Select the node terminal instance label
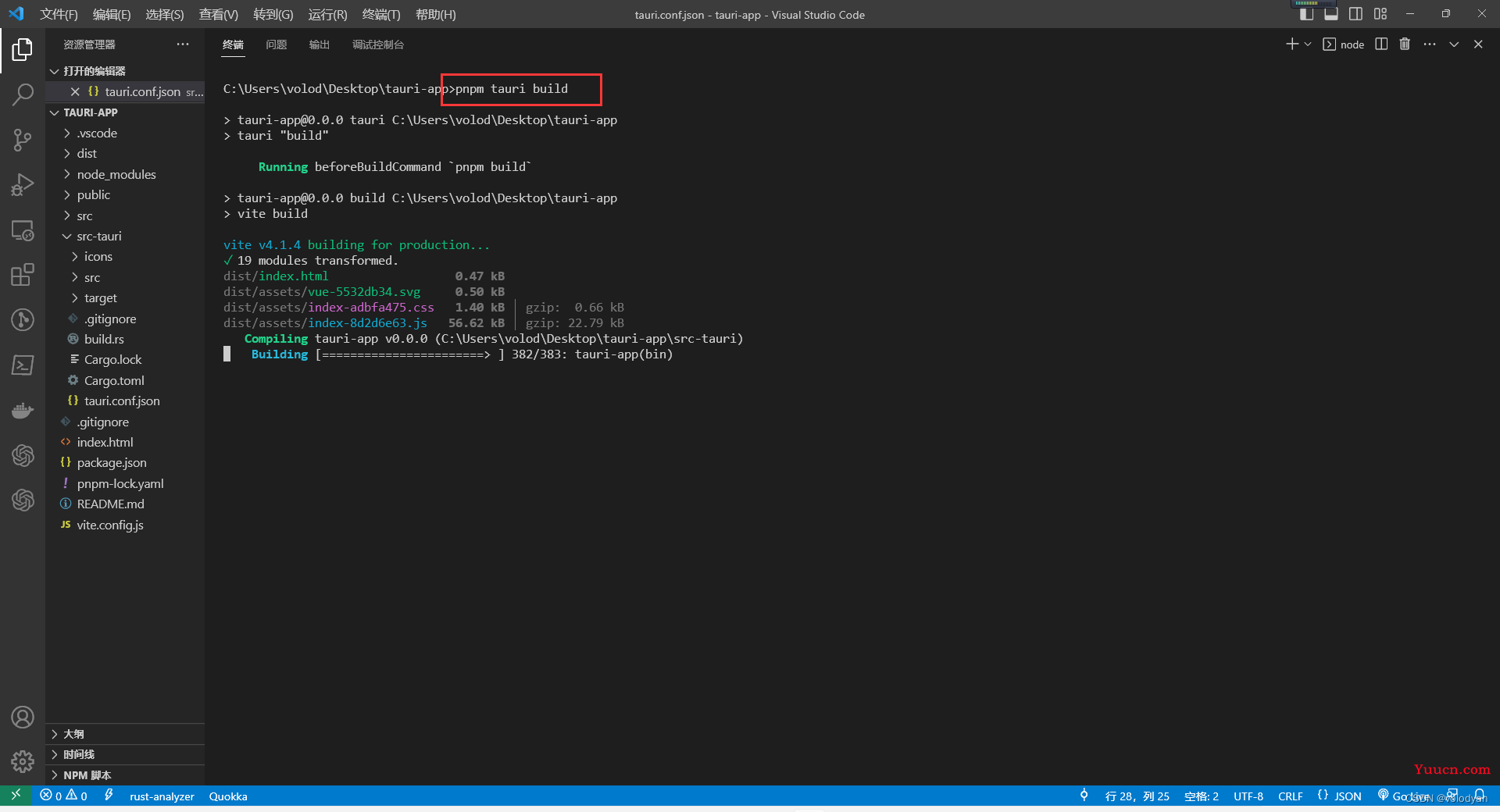 tap(1344, 45)
